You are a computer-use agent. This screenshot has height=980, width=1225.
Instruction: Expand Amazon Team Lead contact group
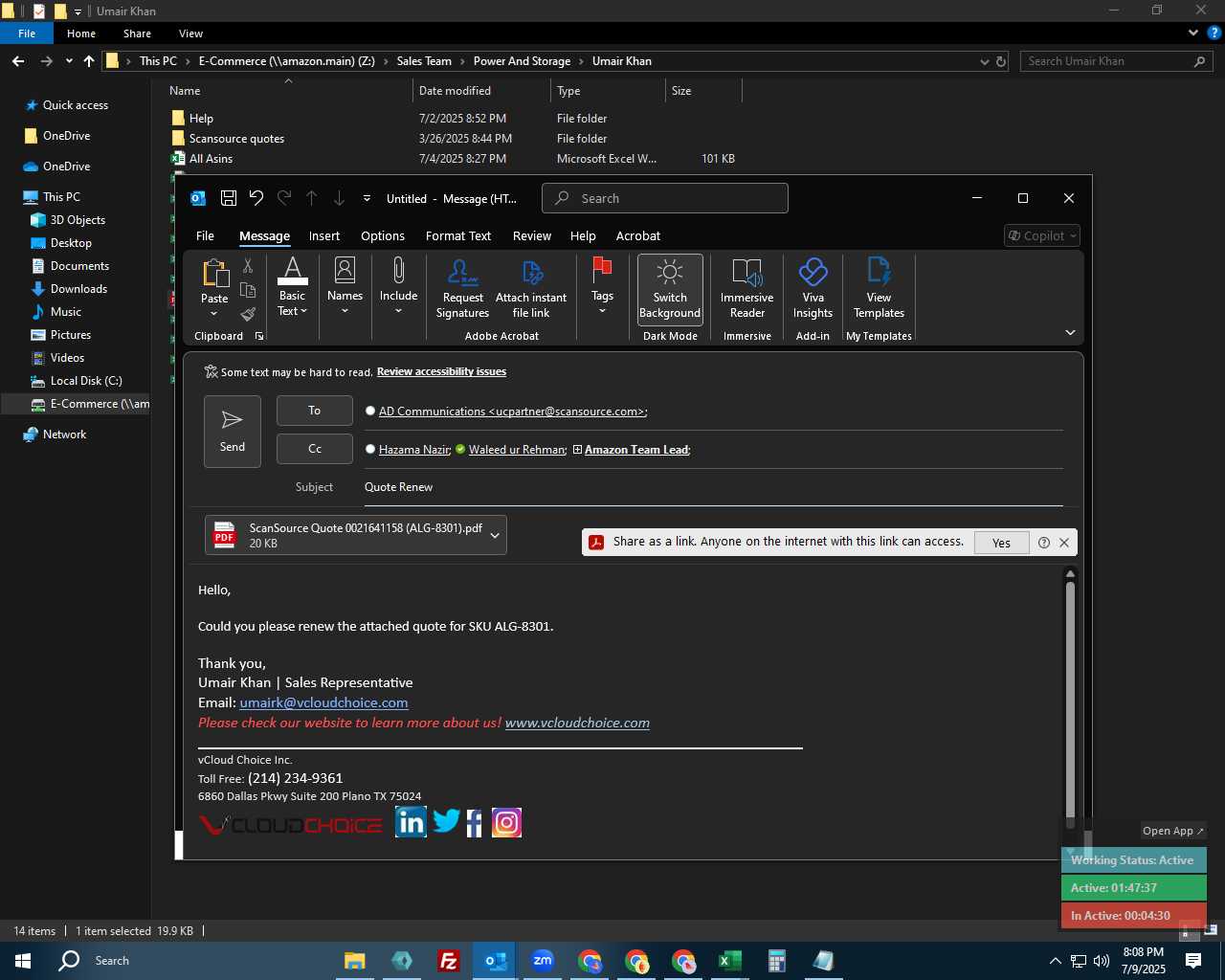(x=577, y=450)
